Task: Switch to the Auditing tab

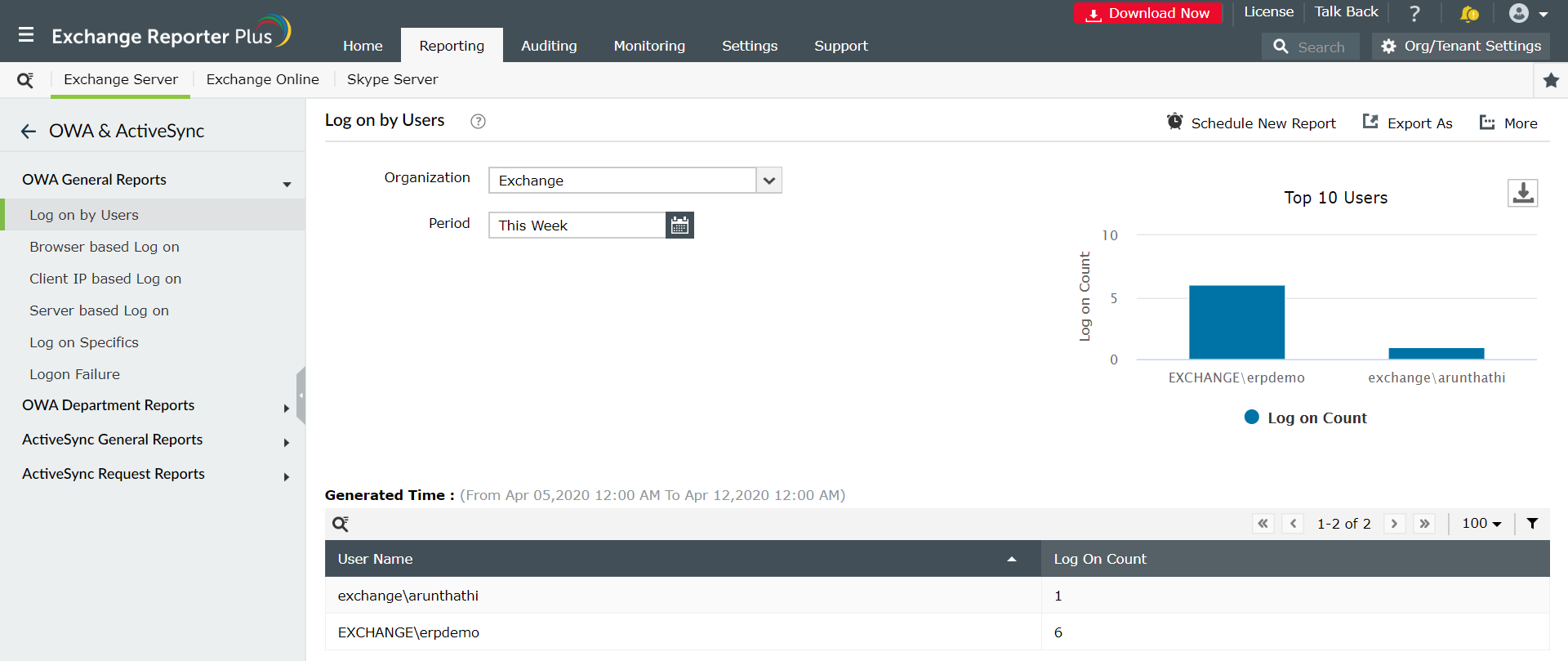Action: pos(549,46)
